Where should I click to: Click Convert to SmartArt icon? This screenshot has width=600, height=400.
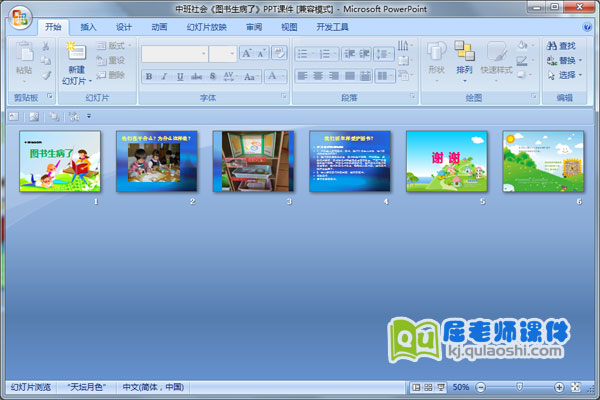click(x=404, y=75)
